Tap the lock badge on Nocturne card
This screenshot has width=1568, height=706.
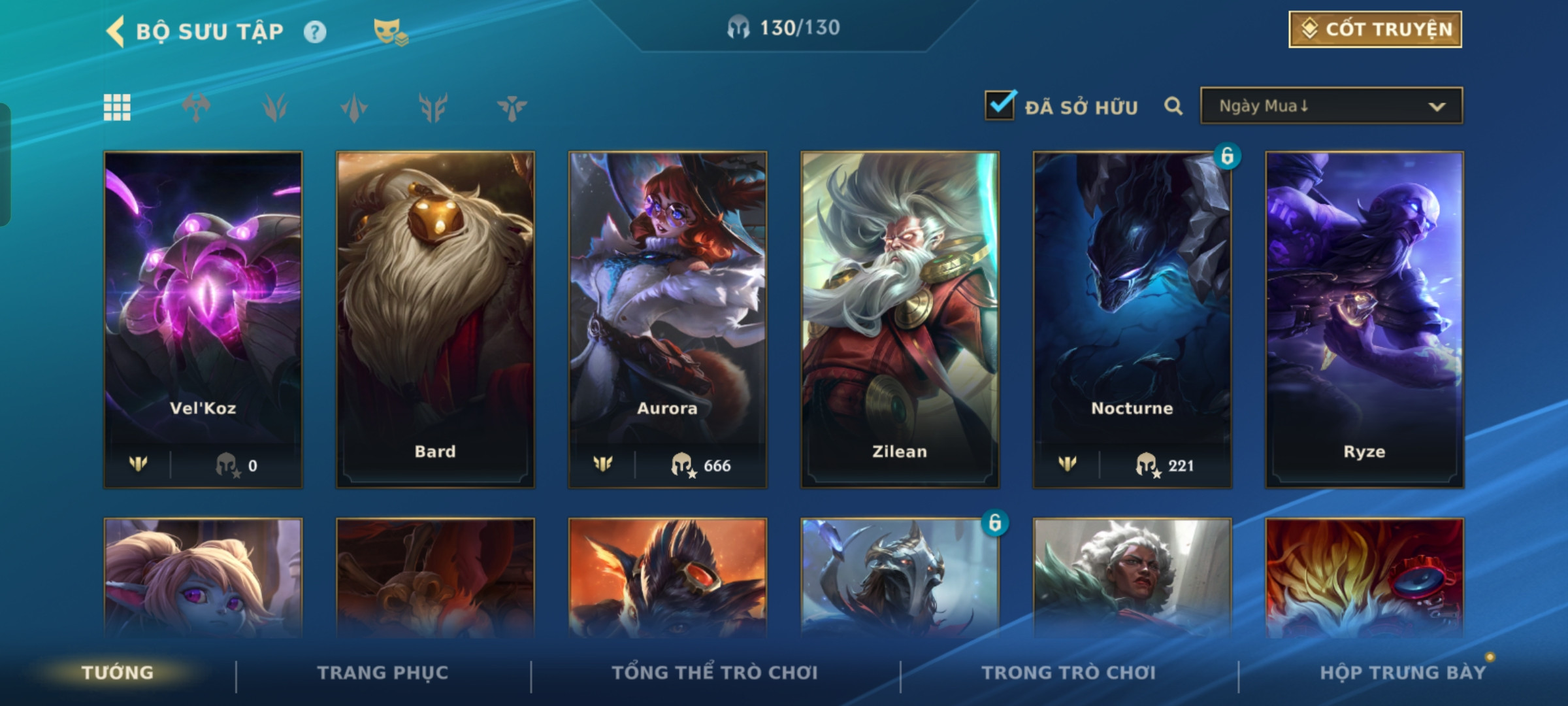pyautogui.click(x=1227, y=156)
